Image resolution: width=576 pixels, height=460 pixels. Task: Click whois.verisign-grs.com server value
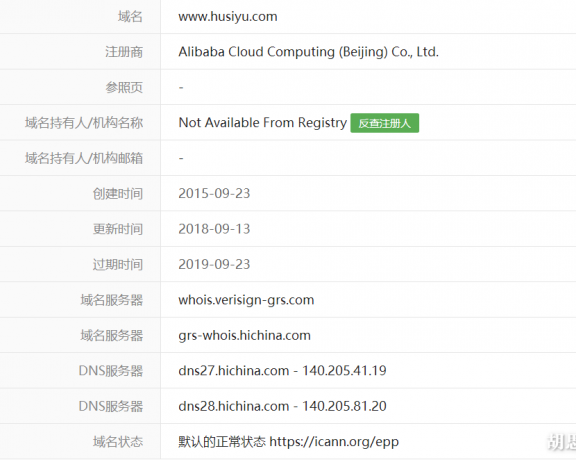[246, 300]
